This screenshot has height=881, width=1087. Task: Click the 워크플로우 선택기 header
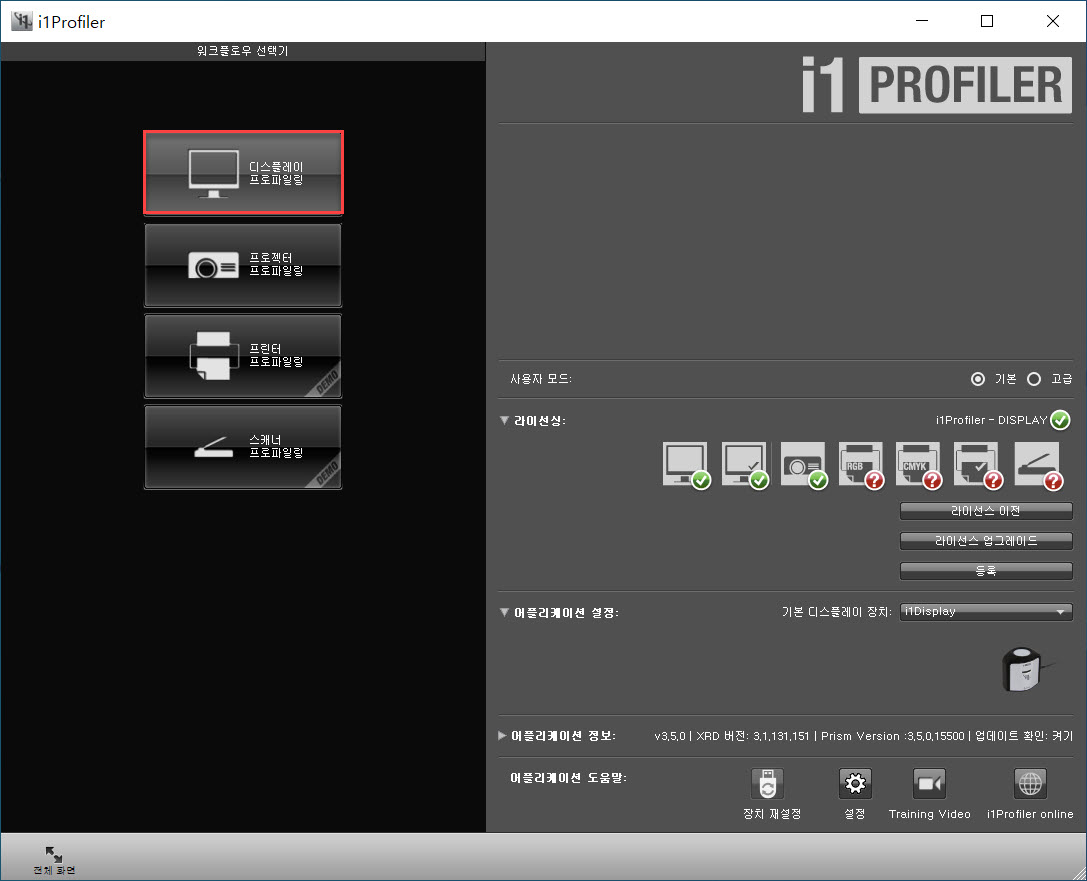tap(243, 51)
